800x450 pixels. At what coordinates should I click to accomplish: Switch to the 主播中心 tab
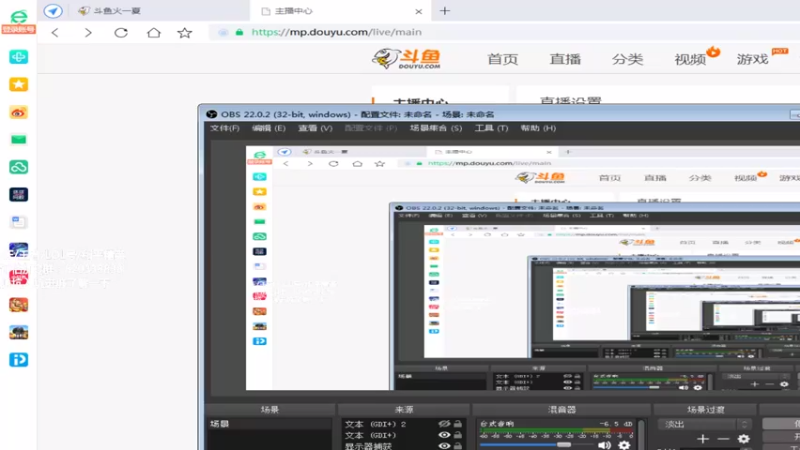click(341, 11)
